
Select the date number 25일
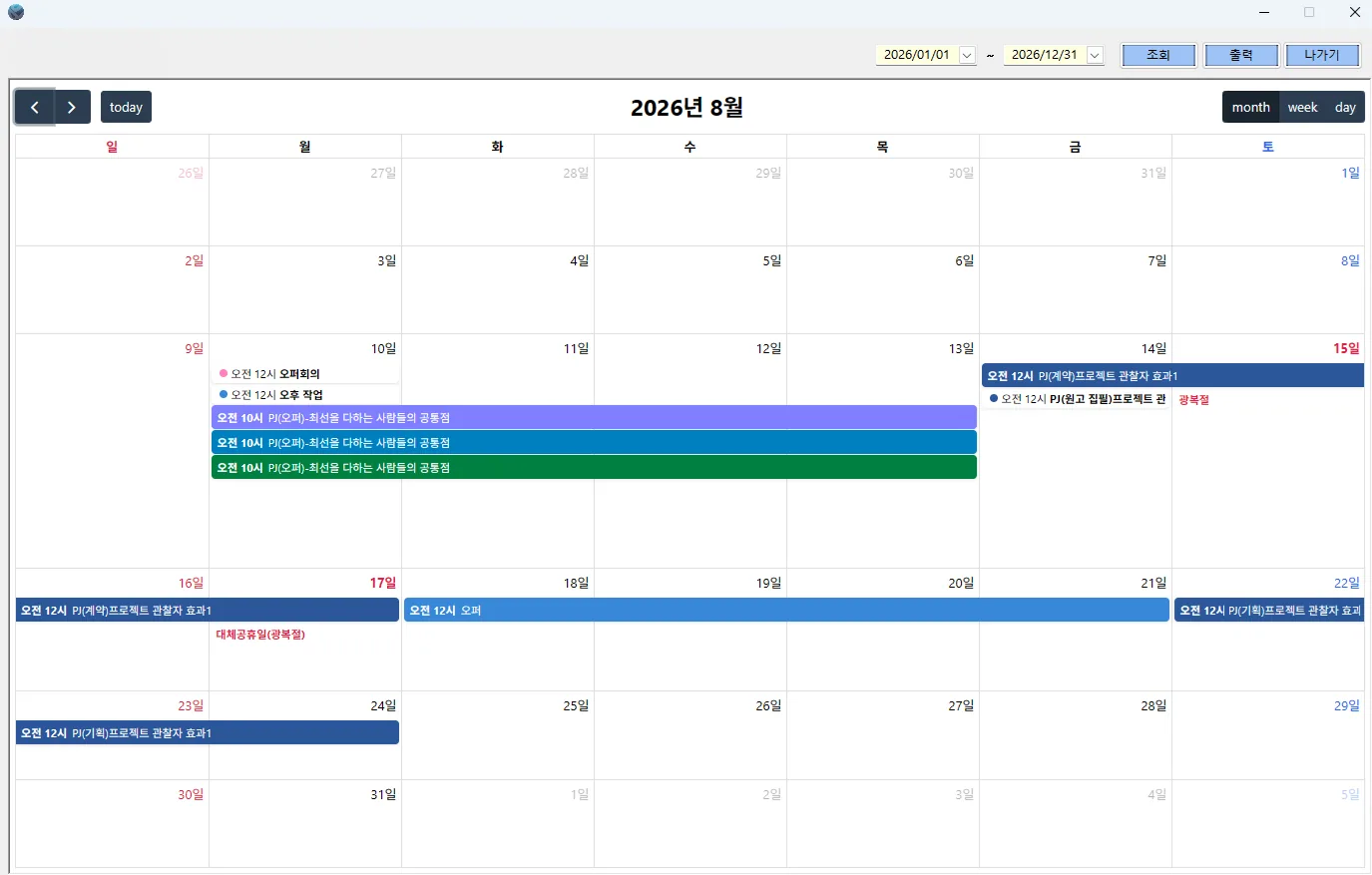[x=576, y=705]
